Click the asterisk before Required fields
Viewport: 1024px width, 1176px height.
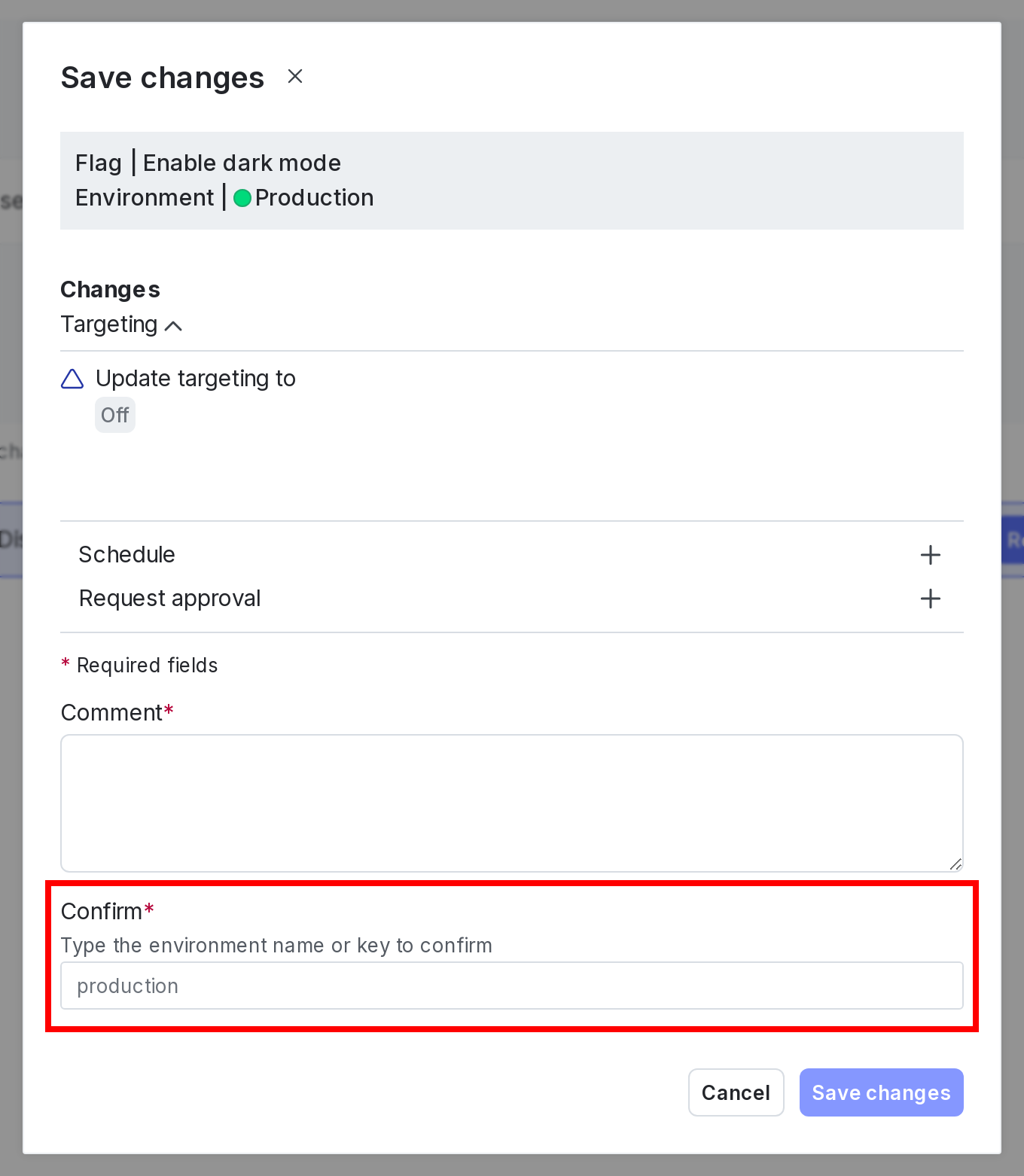click(x=65, y=664)
